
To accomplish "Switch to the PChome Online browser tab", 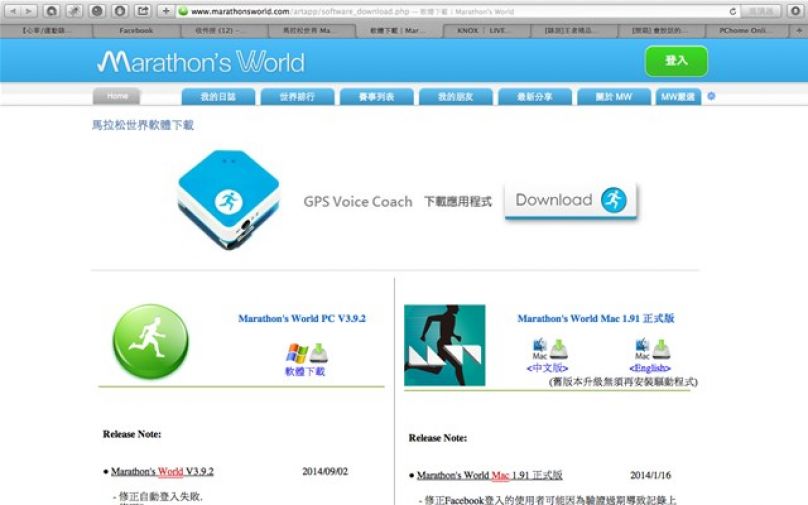I will click(747, 31).
